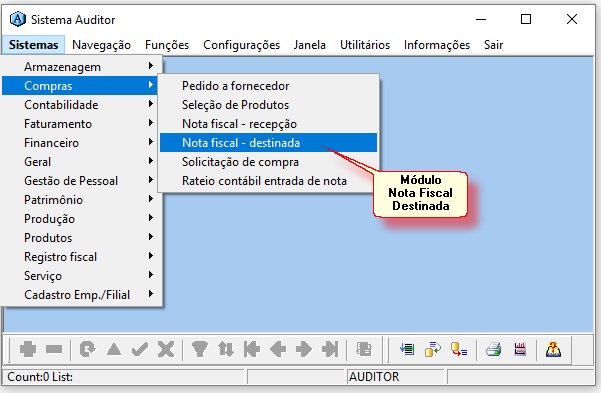The height and width of the screenshot is (393, 601).
Task: Go to next record arrow icon
Action: point(304,349)
